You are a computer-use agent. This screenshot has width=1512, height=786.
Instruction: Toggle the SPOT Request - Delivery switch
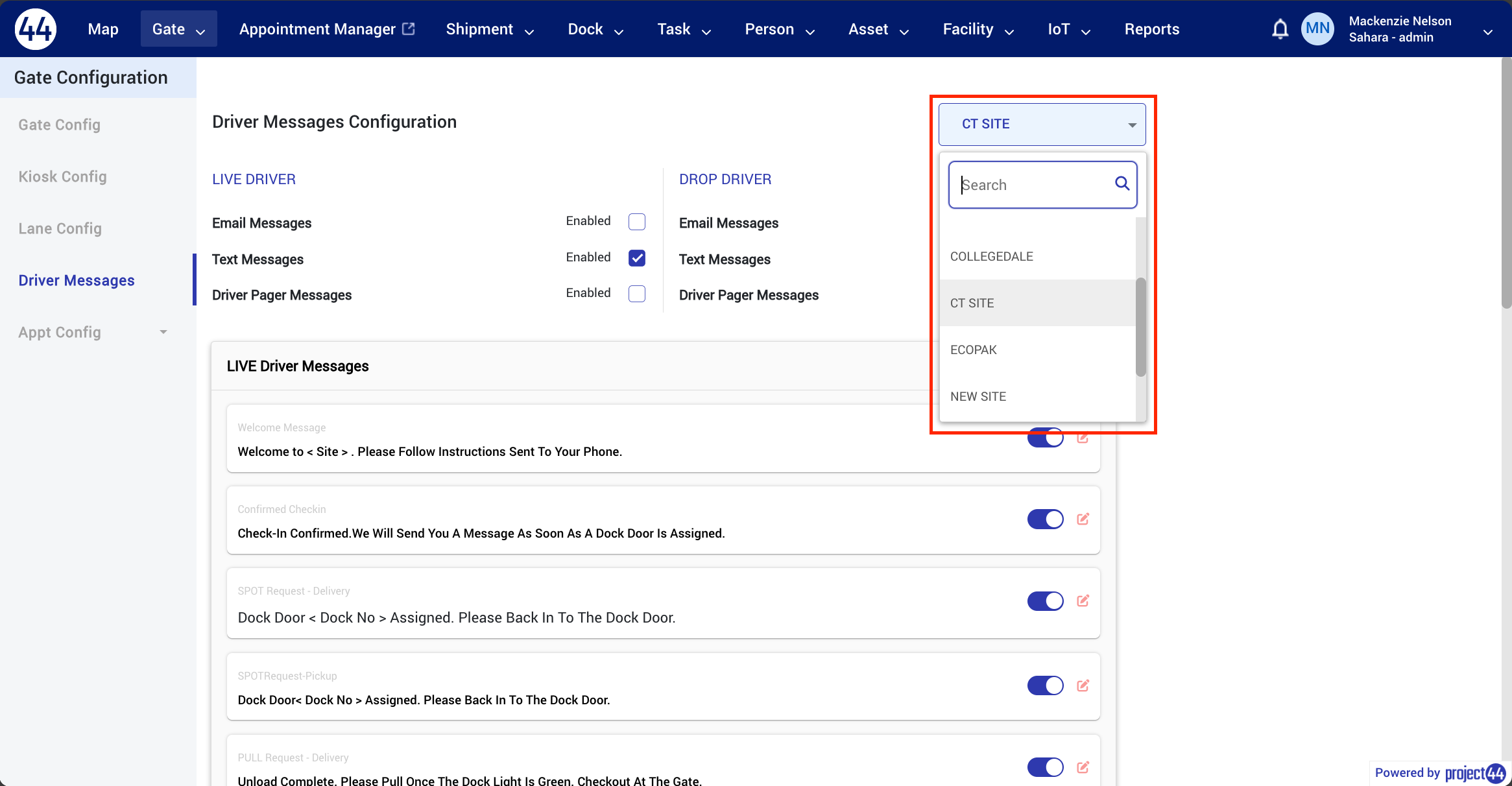[1045, 601]
